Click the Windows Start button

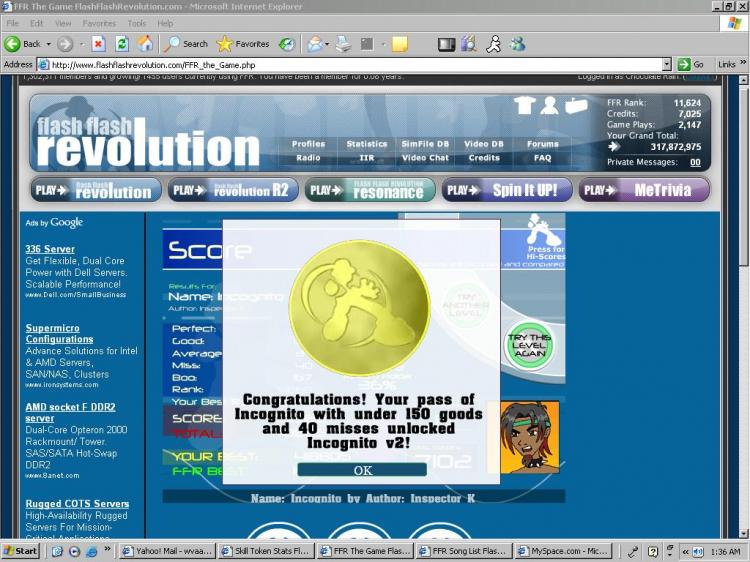point(20,551)
